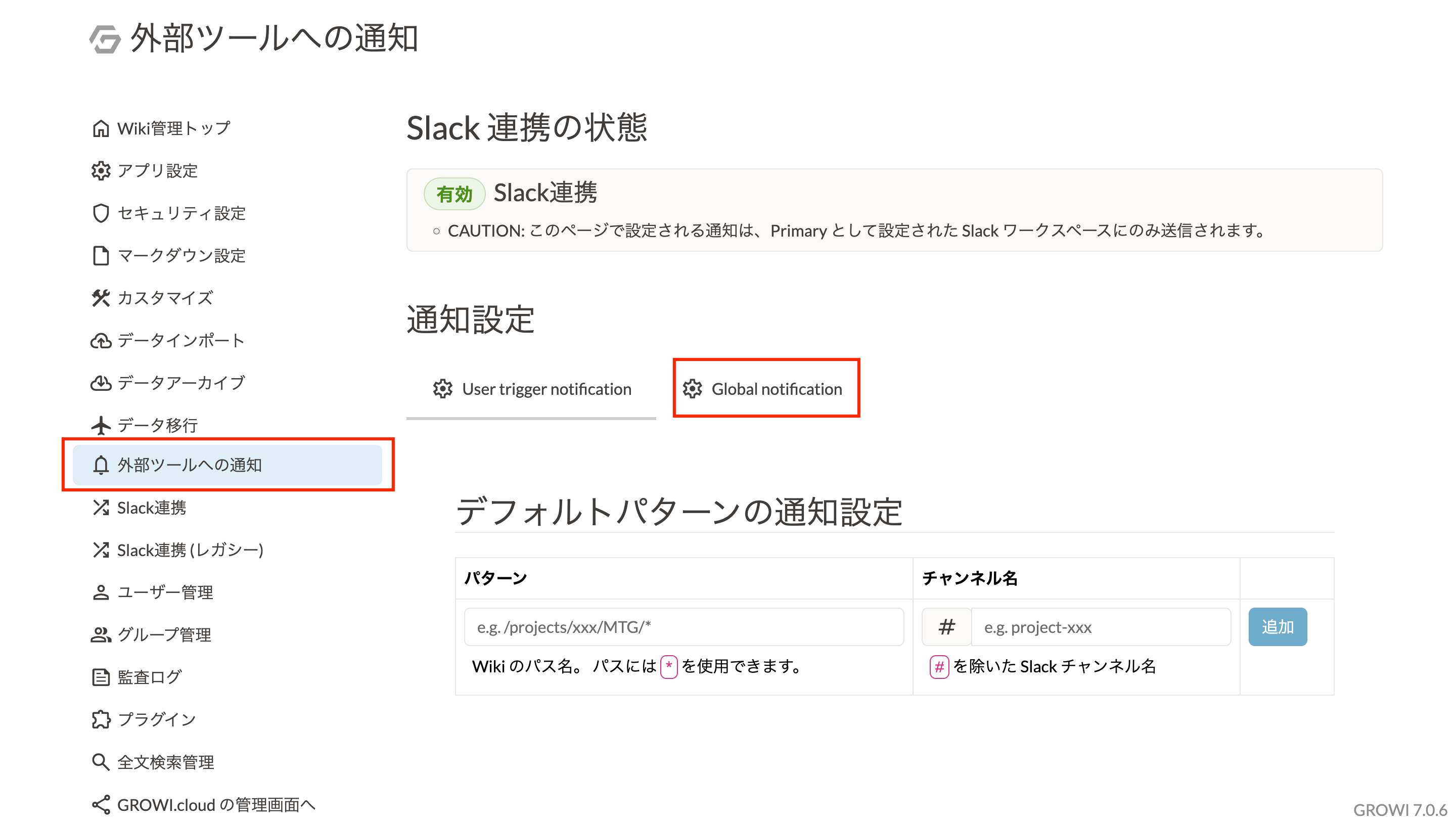Click the home icon beside Wiki管理トップ

[x=101, y=128]
